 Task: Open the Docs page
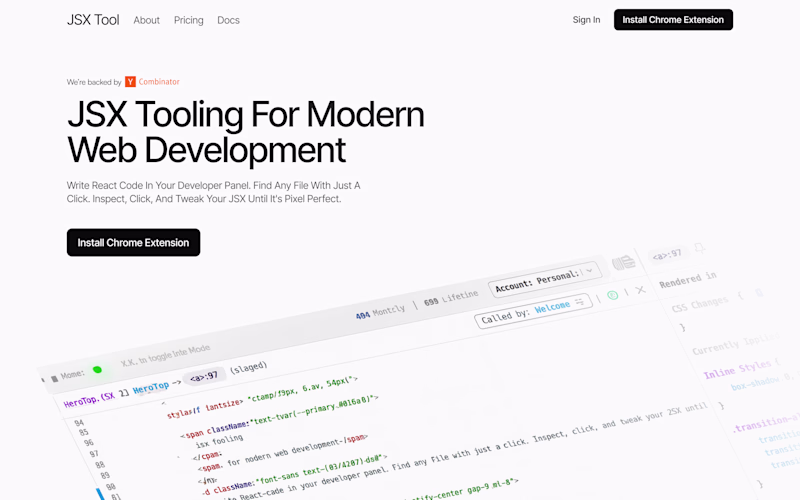coord(228,20)
